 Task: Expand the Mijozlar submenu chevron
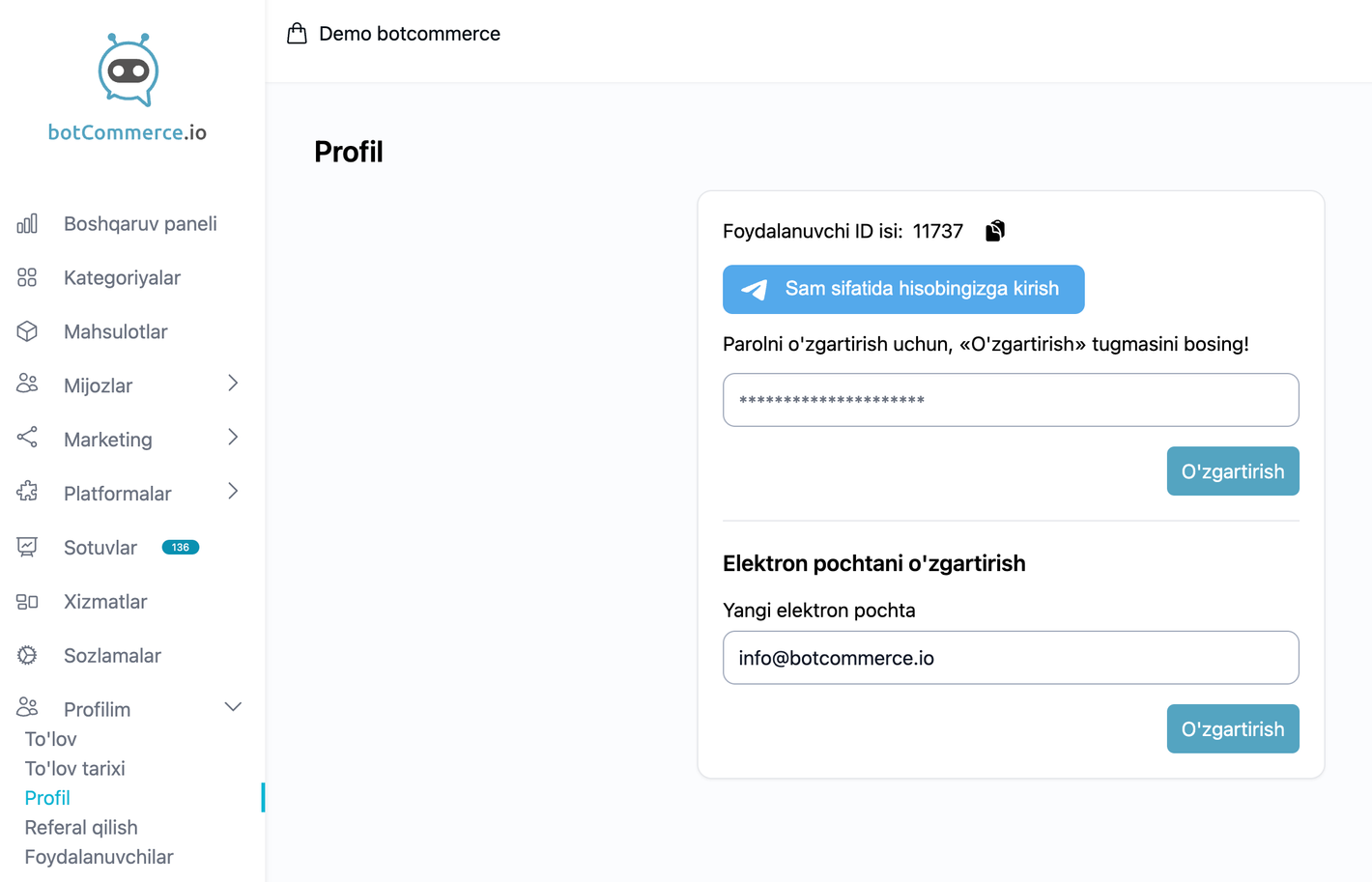(x=233, y=384)
